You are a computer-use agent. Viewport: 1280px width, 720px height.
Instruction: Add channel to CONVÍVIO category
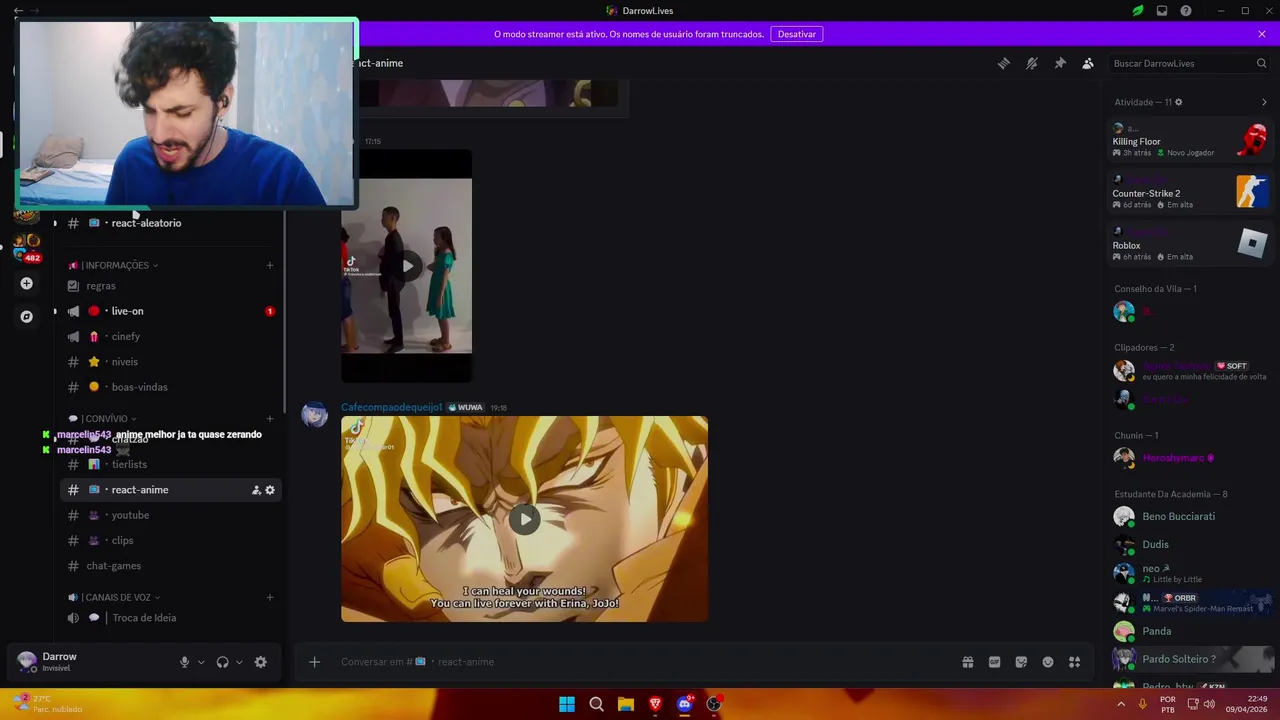(x=270, y=419)
